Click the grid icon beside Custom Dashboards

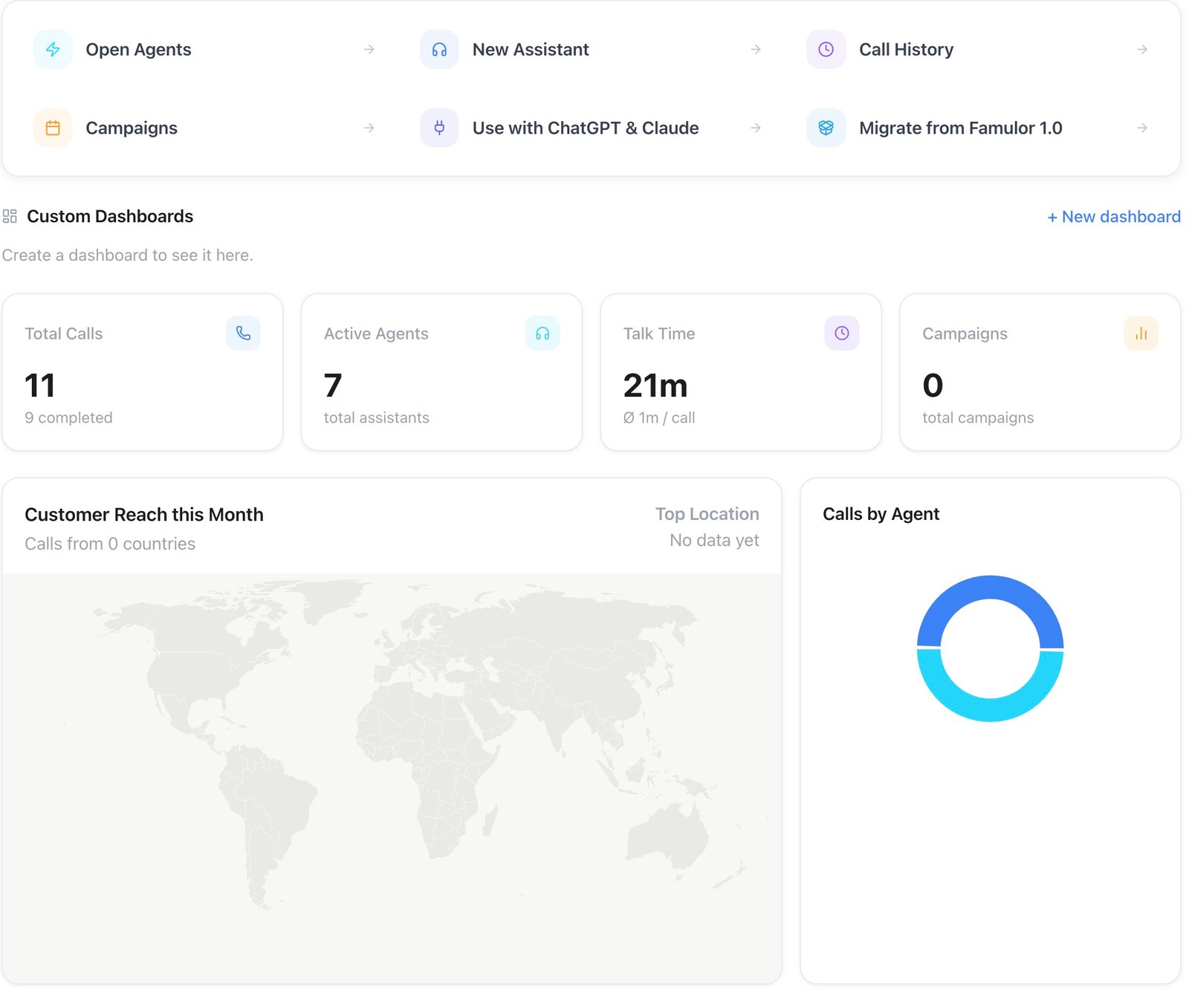[x=10, y=216]
